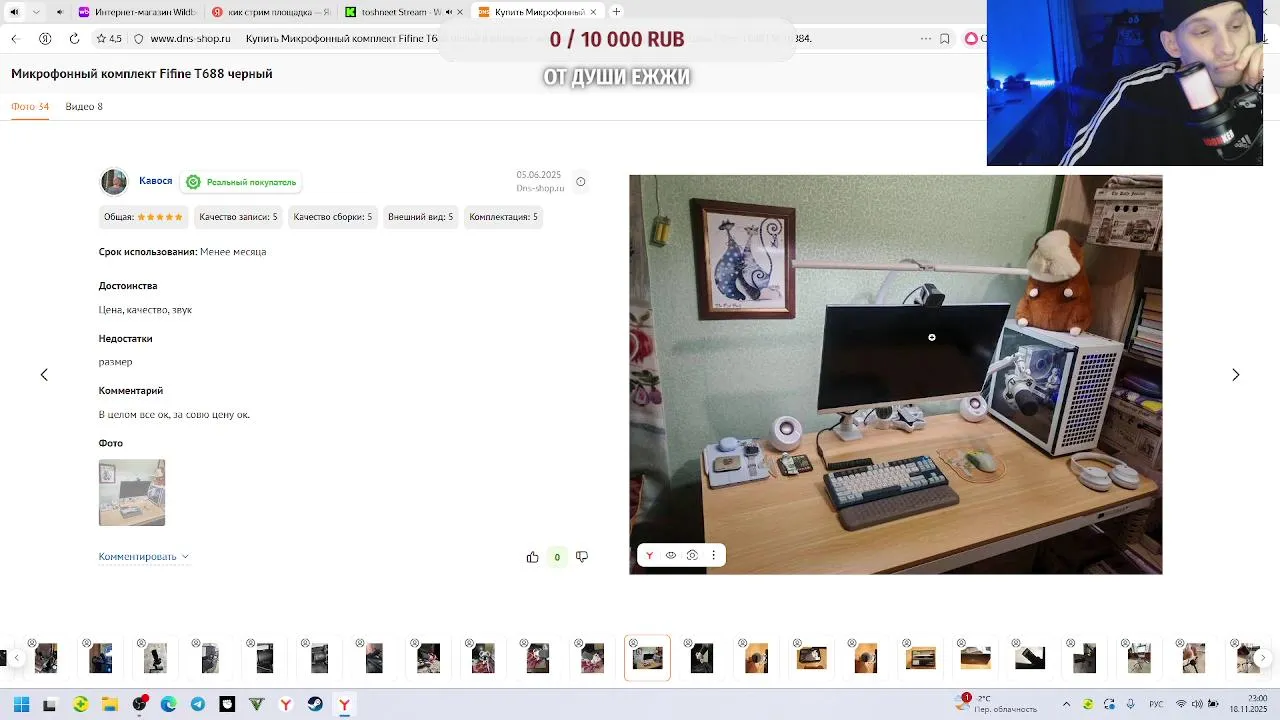
Task: Search the image with the Yandex Y overlay icon
Action: [x=650, y=555]
